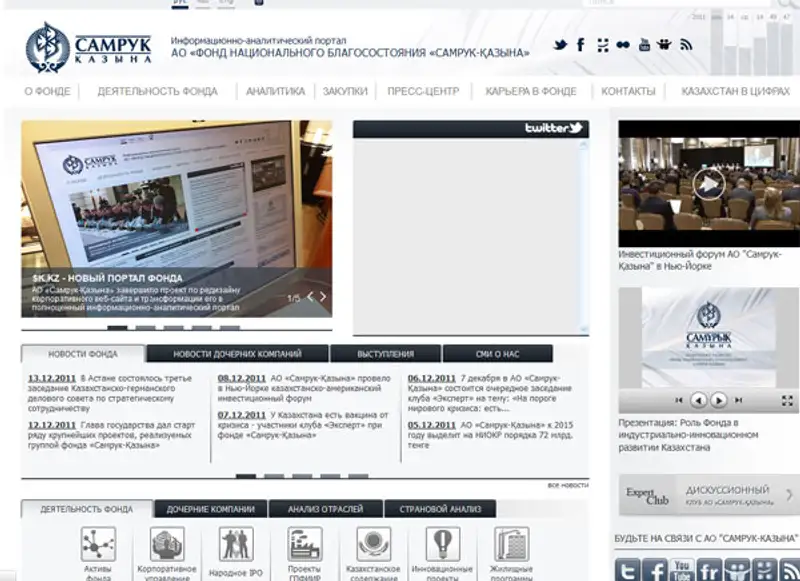Open the YouTube icon in the header

(645, 45)
